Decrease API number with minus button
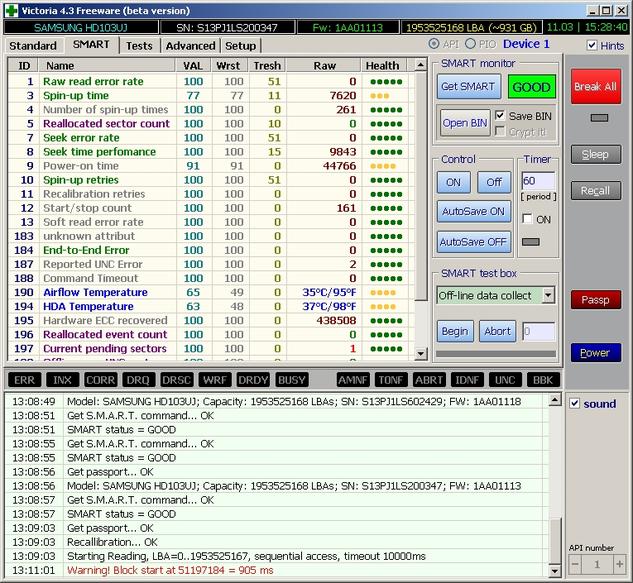633x583 pixels. click(576, 564)
